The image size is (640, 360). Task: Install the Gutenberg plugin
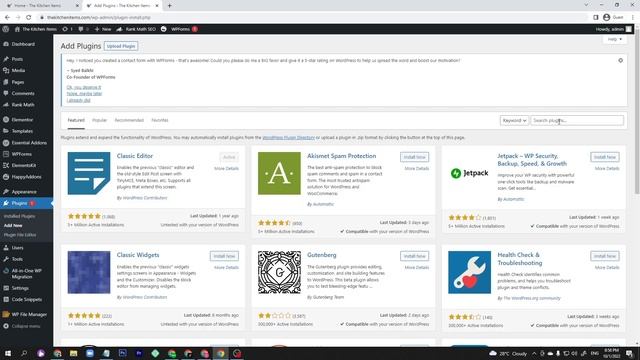(414, 256)
